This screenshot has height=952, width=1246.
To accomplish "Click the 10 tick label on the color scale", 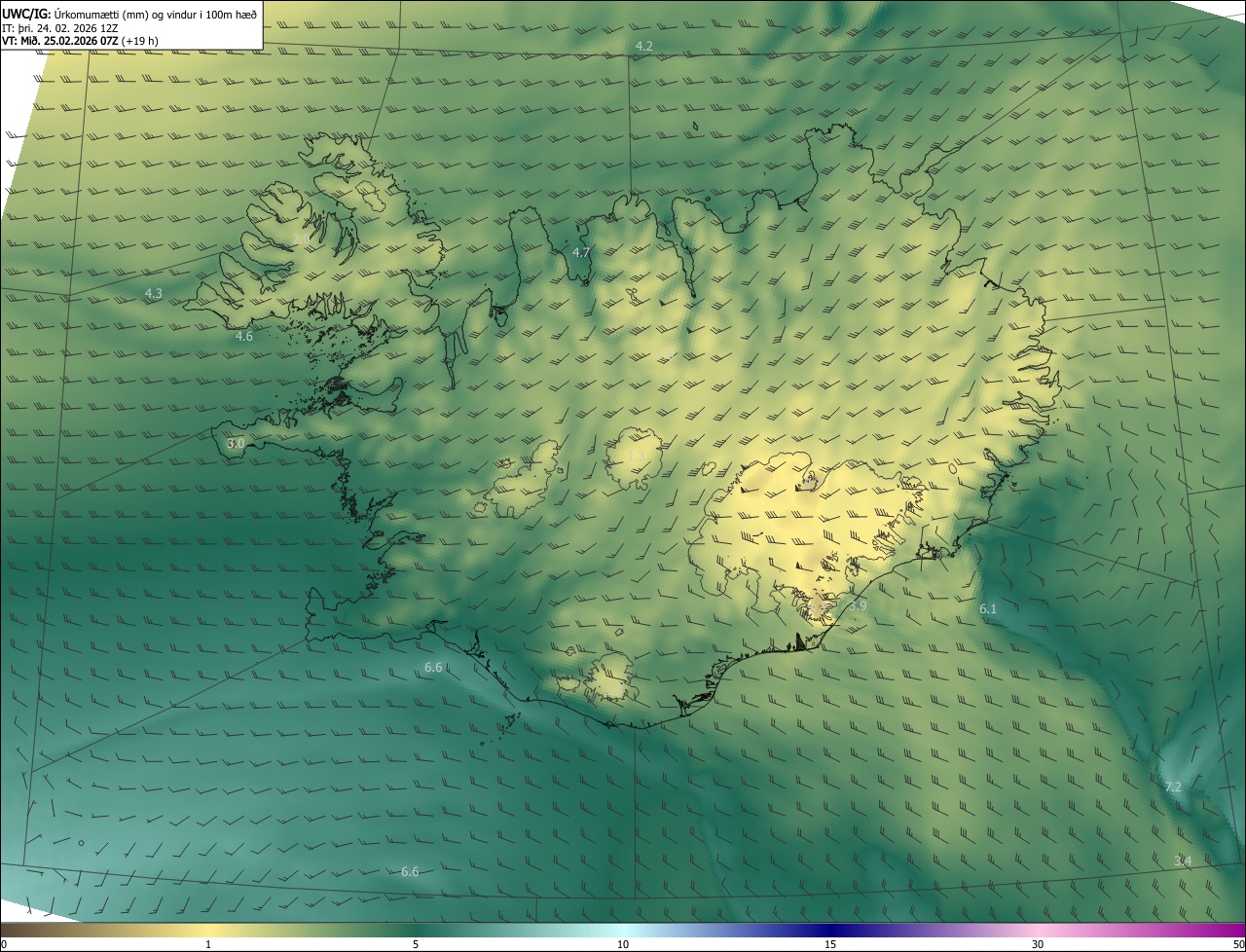I will pyautogui.click(x=623, y=944).
